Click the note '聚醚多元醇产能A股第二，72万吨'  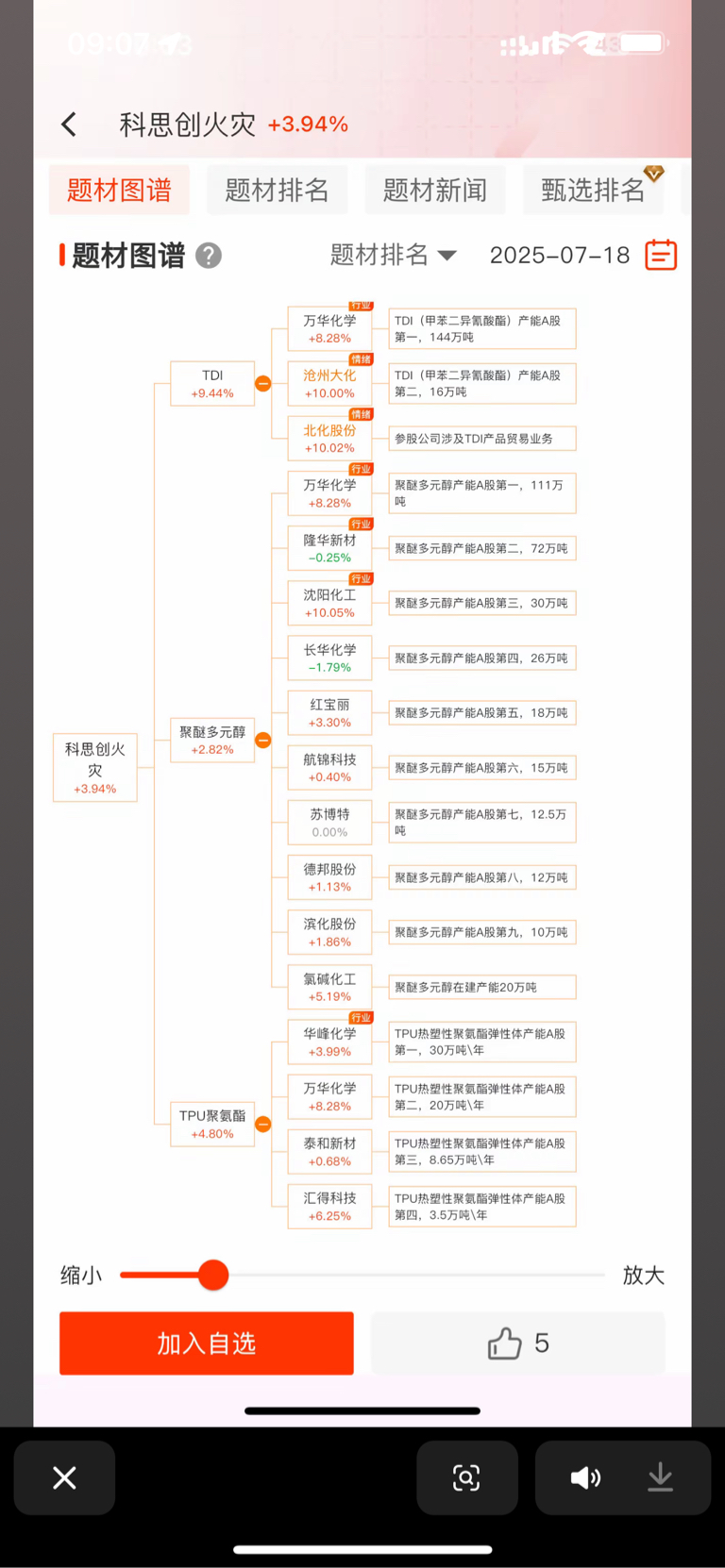click(x=482, y=549)
